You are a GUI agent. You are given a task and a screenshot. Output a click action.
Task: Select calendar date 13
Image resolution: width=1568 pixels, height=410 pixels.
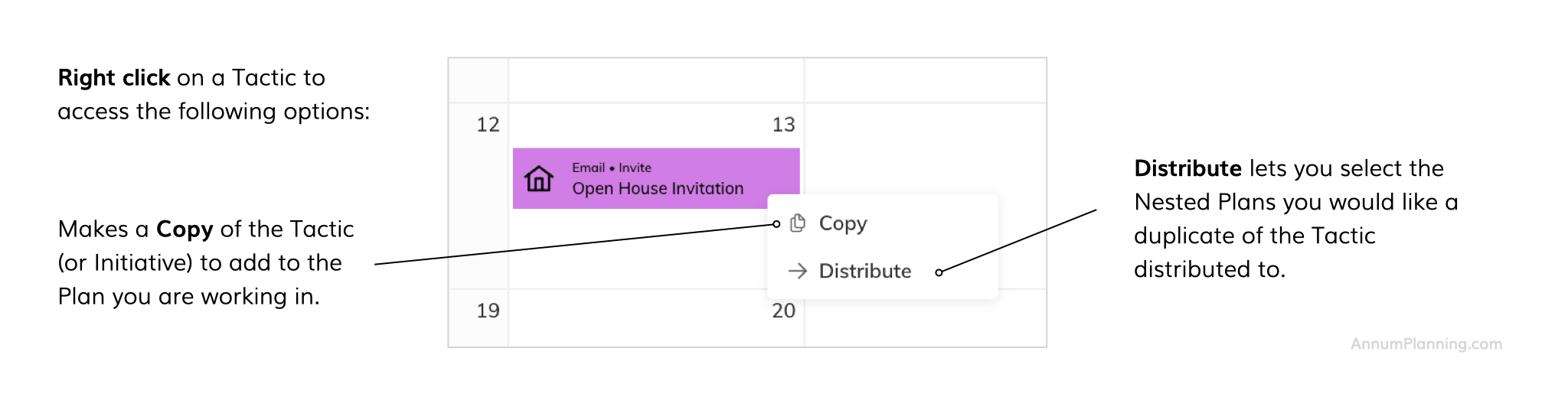pyautogui.click(x=783, y=125)
